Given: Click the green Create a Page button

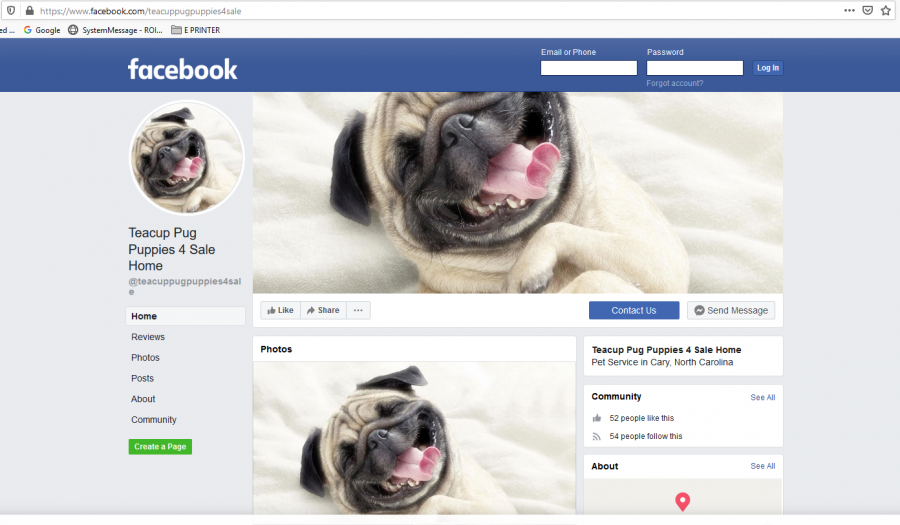Looking at the screenshot, I should pos(160,446).
